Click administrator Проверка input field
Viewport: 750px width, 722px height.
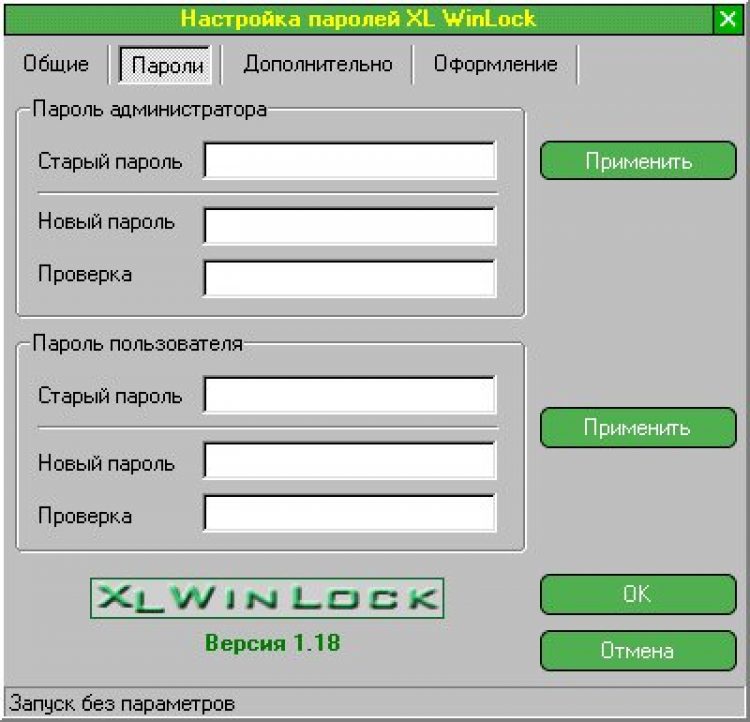coord(350,278)
